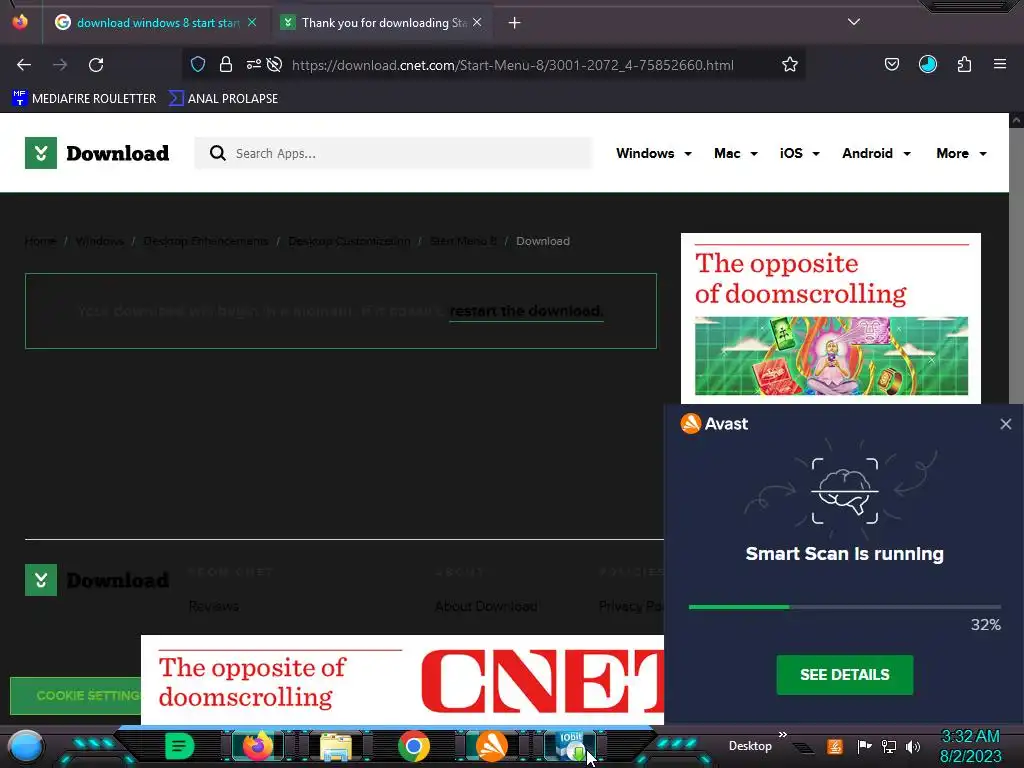Open Action Center flag in tray
The image size is (1024, 768).
click(863, 746)
